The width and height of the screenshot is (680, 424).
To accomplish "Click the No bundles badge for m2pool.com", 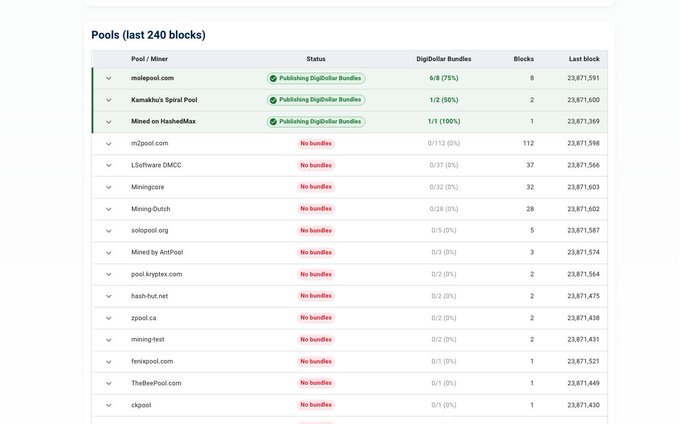I will click(x=316, y=144).
